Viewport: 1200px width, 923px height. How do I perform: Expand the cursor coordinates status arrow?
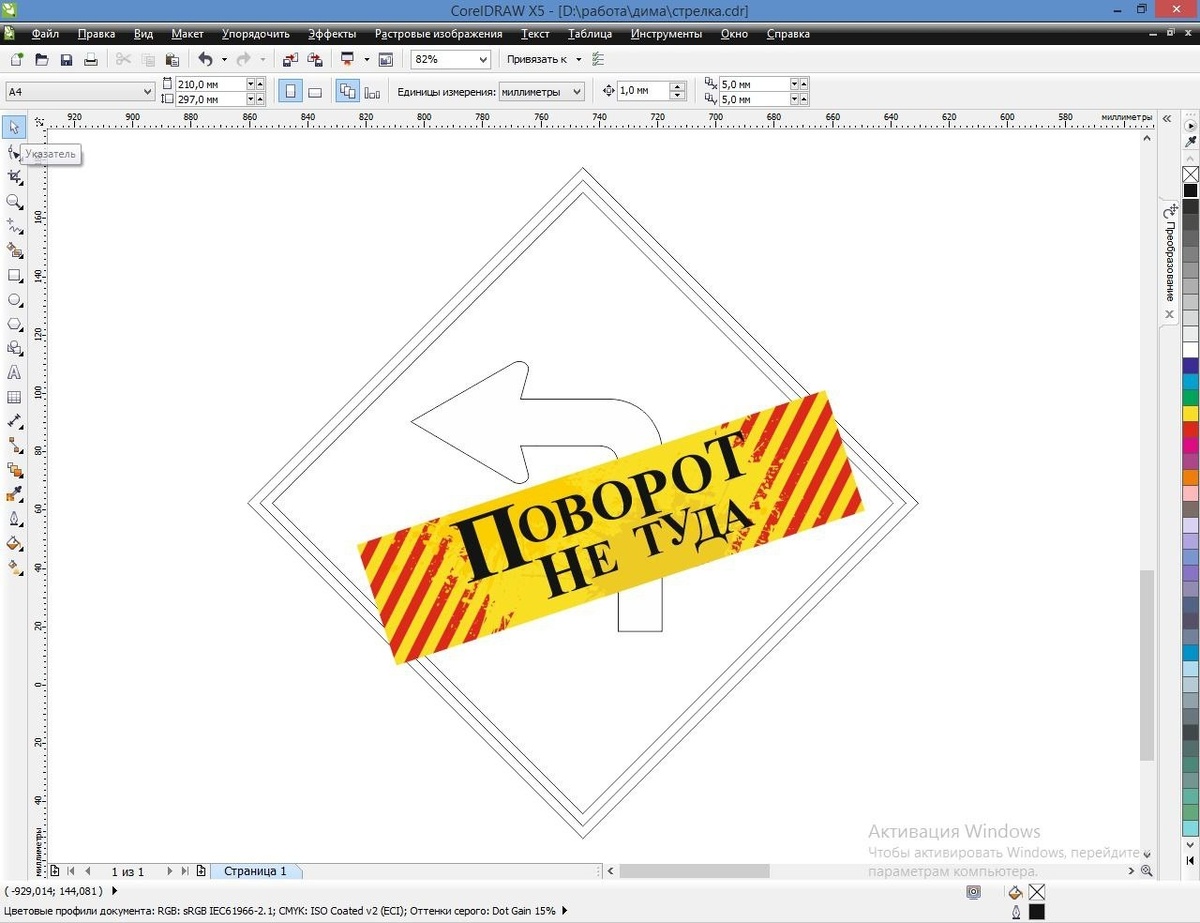(x=113, y=891)
